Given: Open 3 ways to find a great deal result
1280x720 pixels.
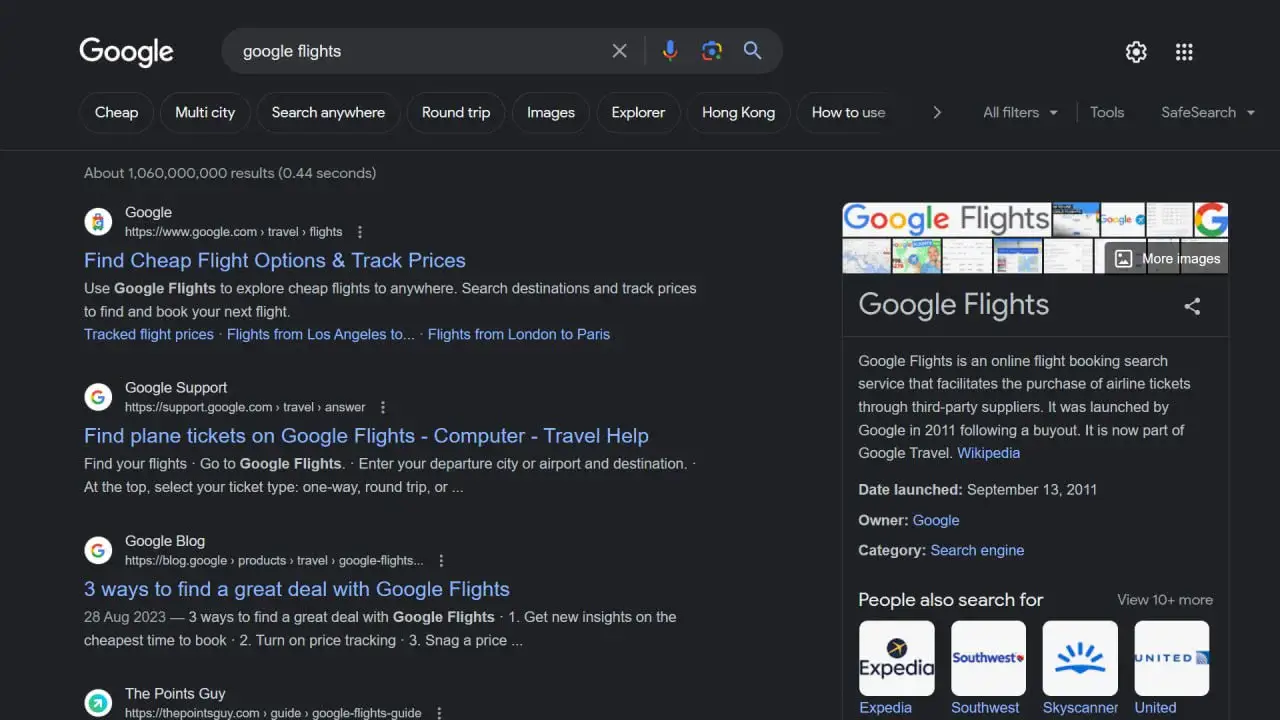Looking at the screenshot, I should tap(297, 589).
